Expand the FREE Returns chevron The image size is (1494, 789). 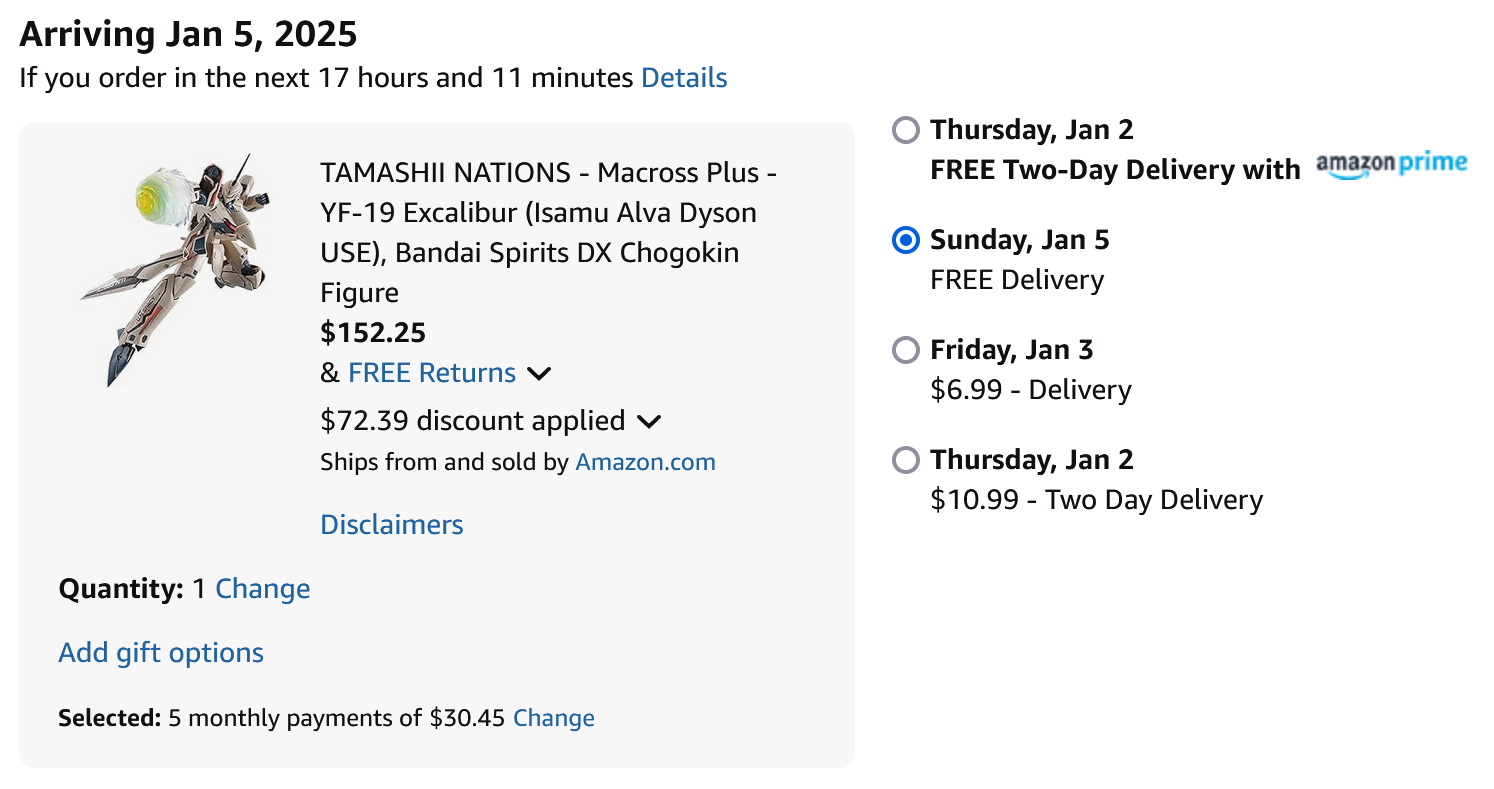coord(539,374)
